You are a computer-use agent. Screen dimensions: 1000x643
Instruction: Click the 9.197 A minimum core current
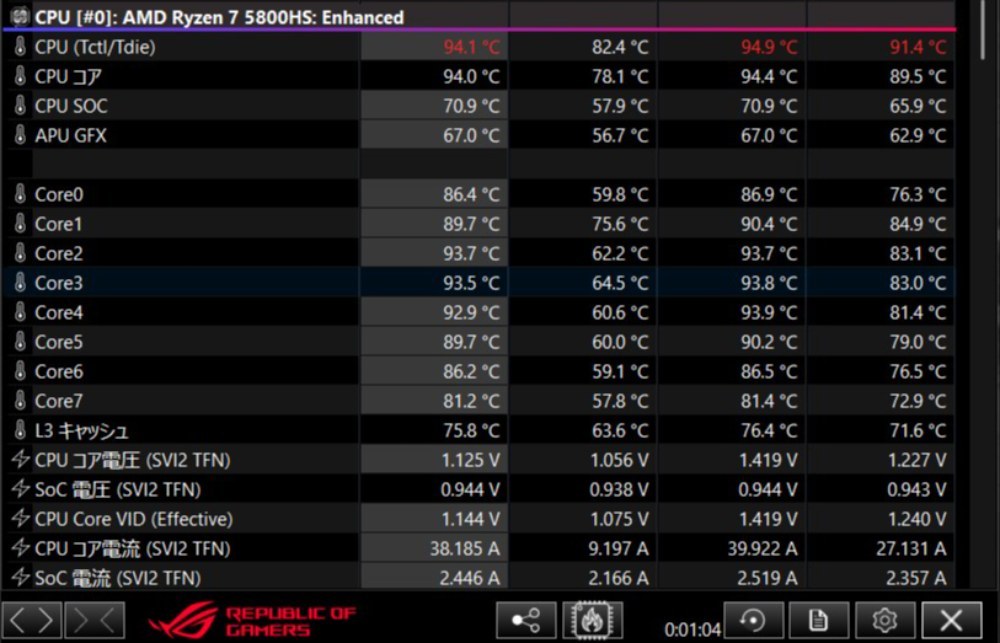tap(618, 548)
